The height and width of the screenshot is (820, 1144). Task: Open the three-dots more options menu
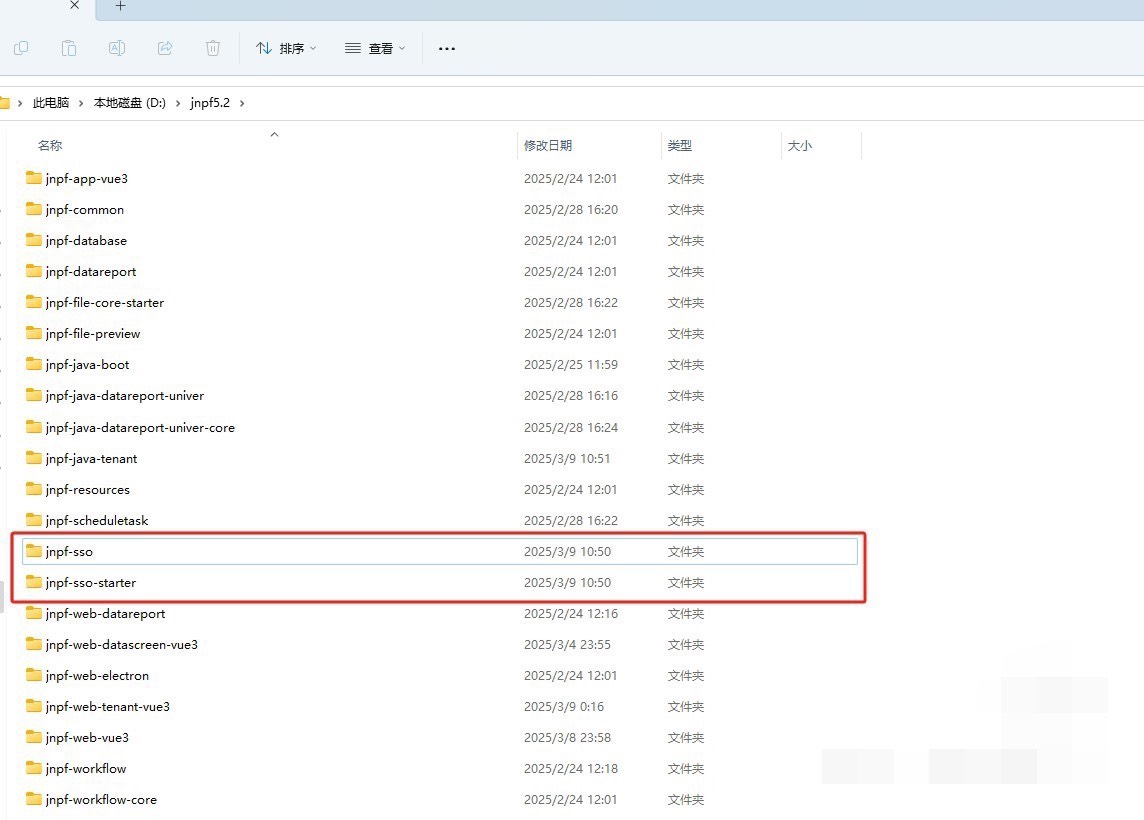(x=447, y=48)
